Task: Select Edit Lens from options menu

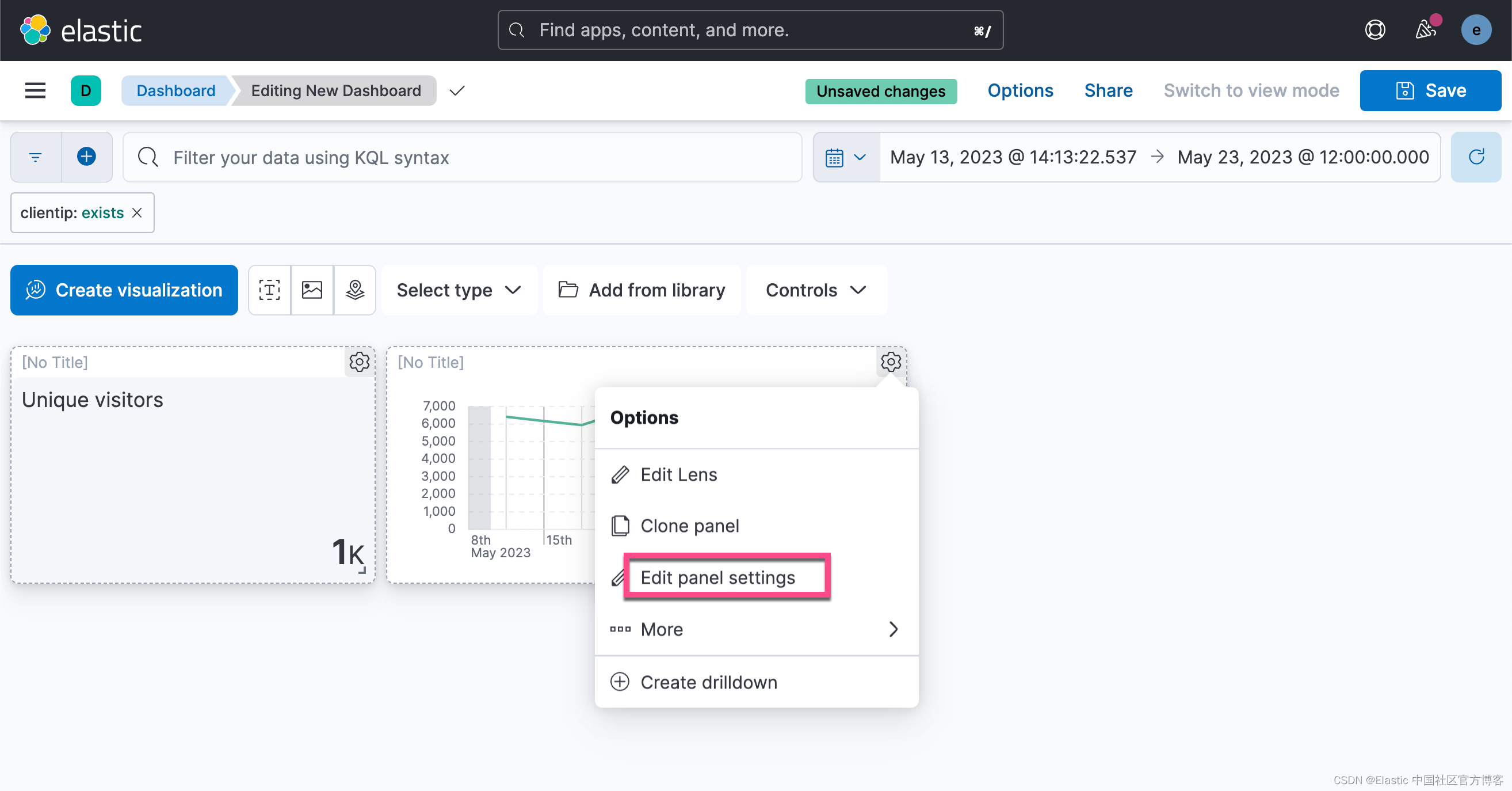Action: [x=756, y=474]
